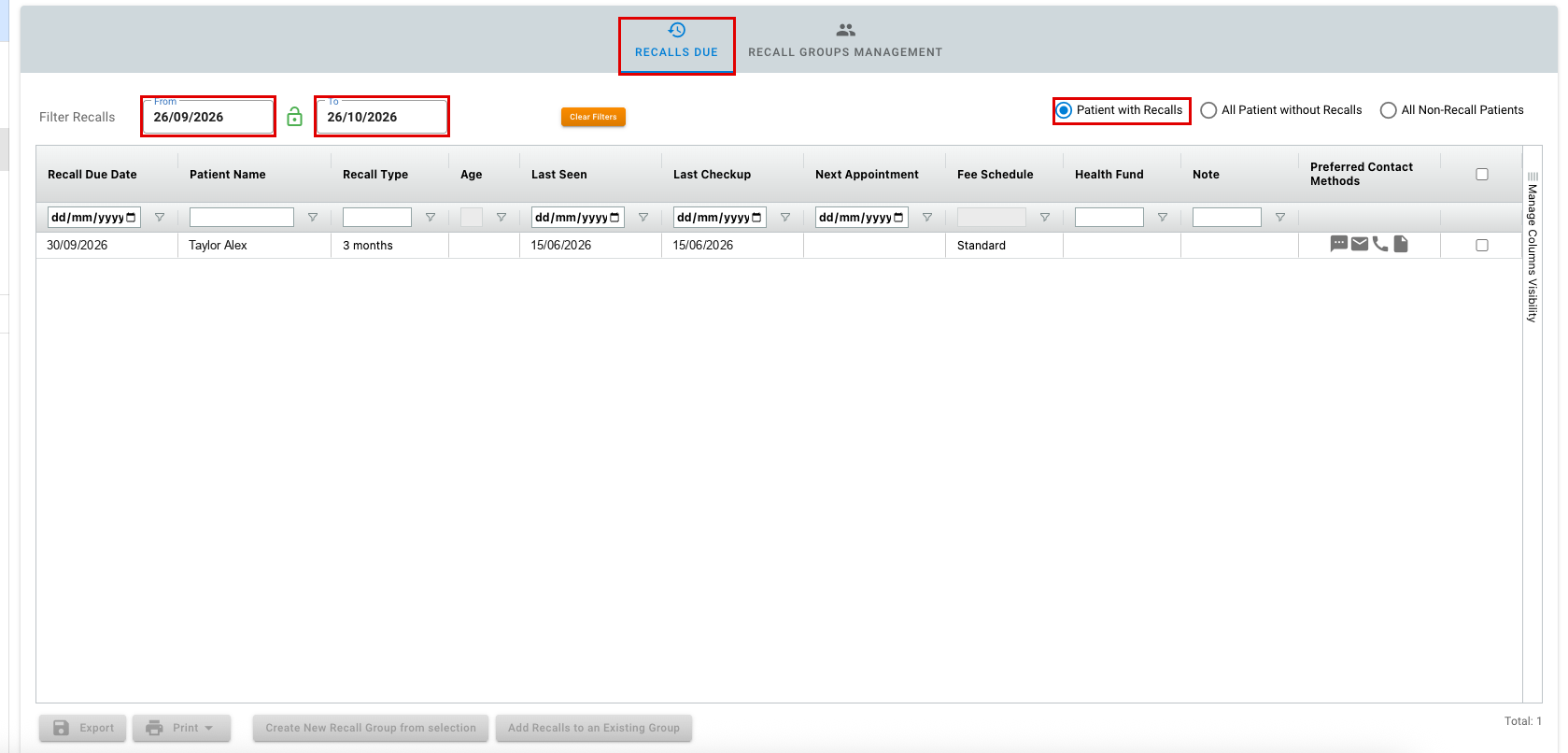Open filter menu for Recall Due Date column
The width and height of the screenshot is (1568, 753).
[x=160, y=218]
